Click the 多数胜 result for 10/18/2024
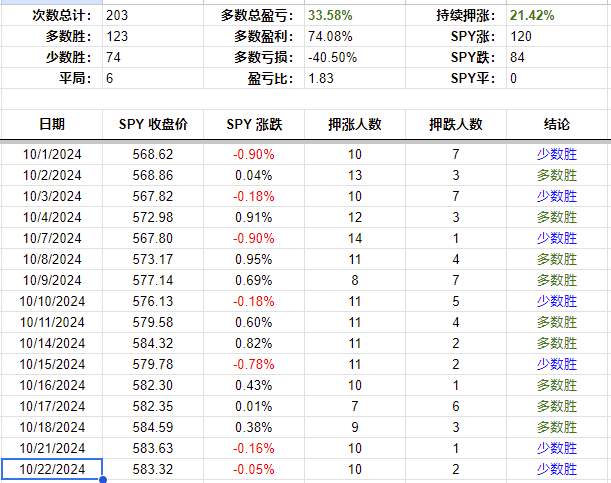 [557, 427]
